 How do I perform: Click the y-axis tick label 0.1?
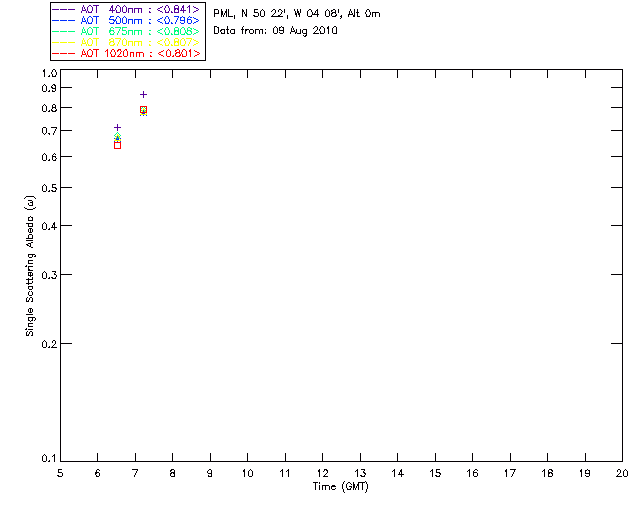[49, 459]
